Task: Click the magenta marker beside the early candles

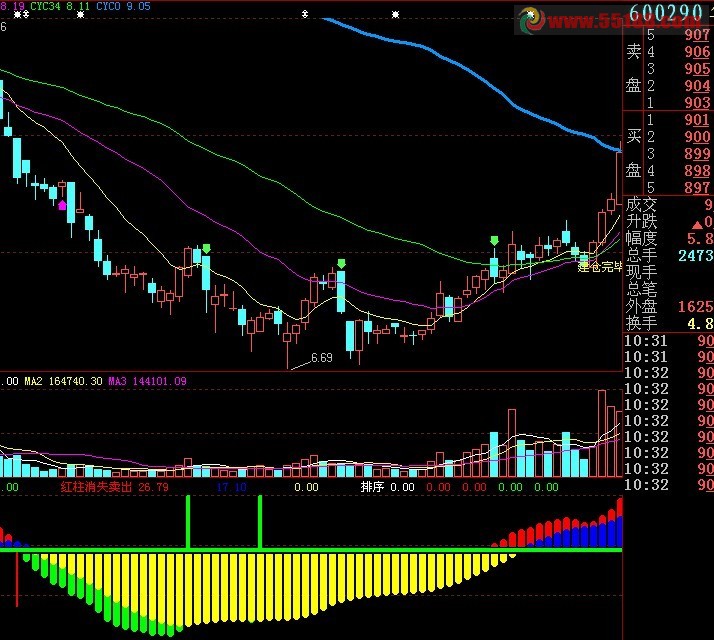Action: (x=63, y=205)
